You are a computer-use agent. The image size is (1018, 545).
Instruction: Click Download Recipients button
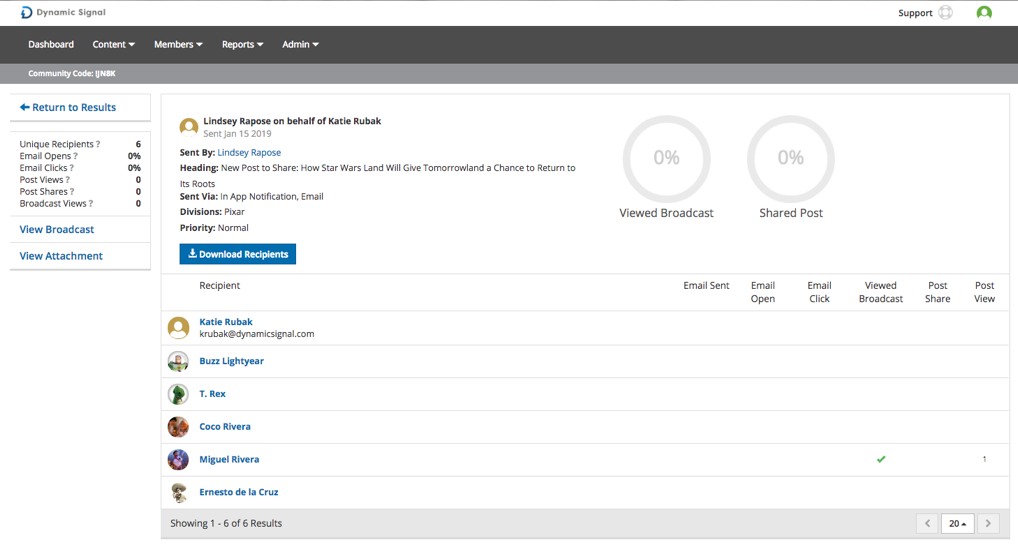tap(238, 254)
